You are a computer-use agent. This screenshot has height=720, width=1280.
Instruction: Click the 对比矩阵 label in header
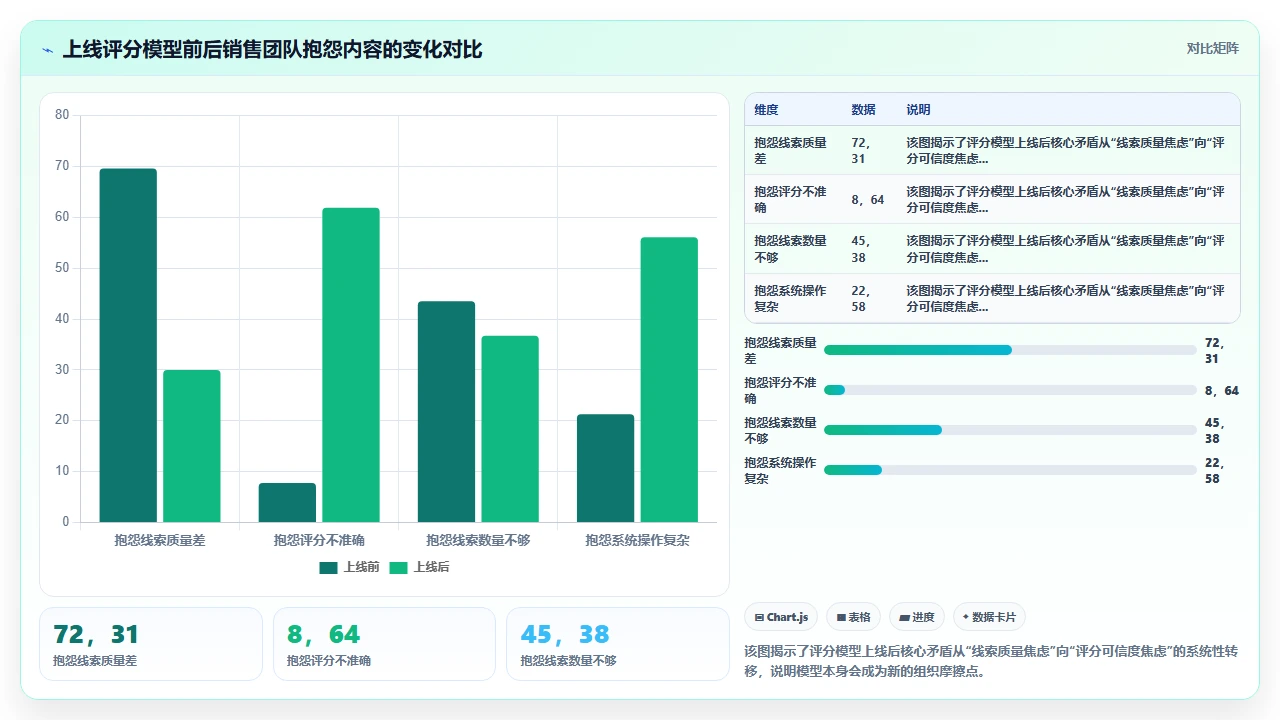1212,49
